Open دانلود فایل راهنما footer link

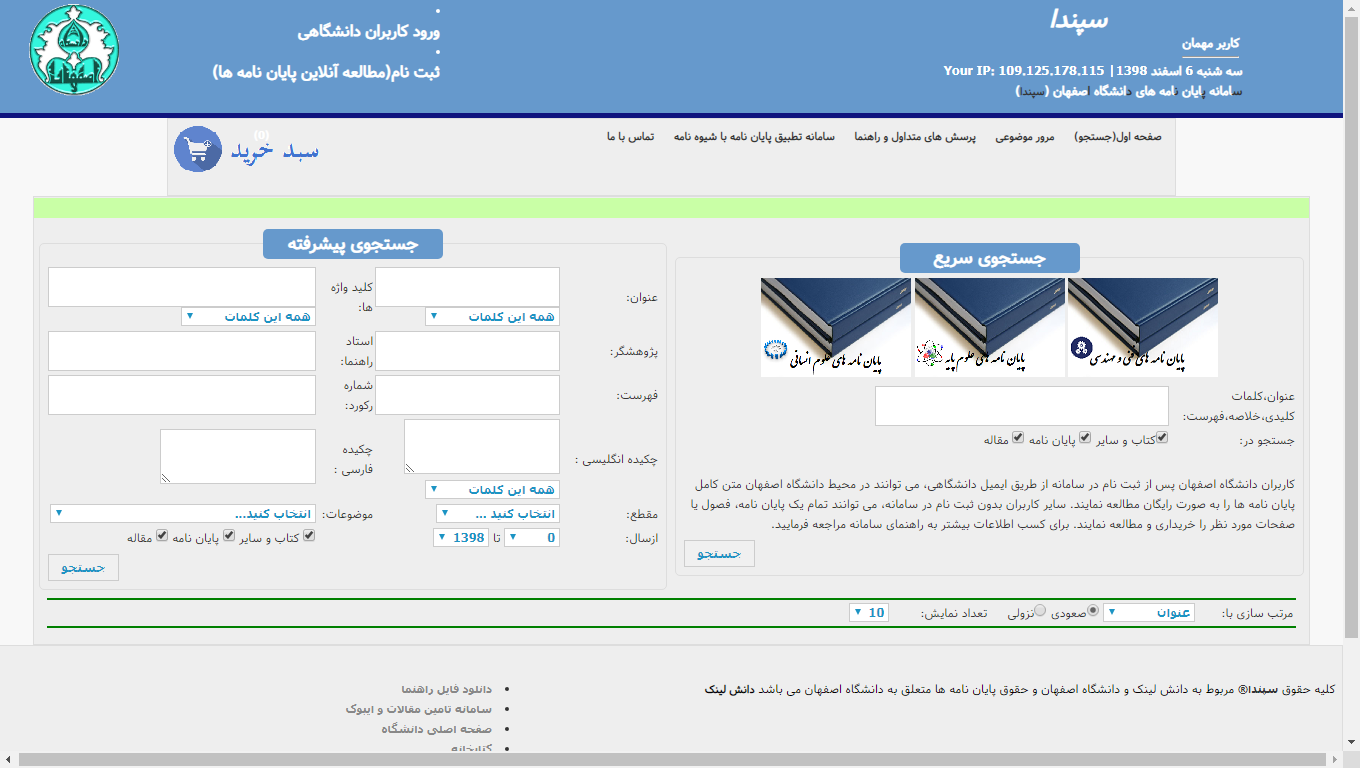[x=447, y=689]
